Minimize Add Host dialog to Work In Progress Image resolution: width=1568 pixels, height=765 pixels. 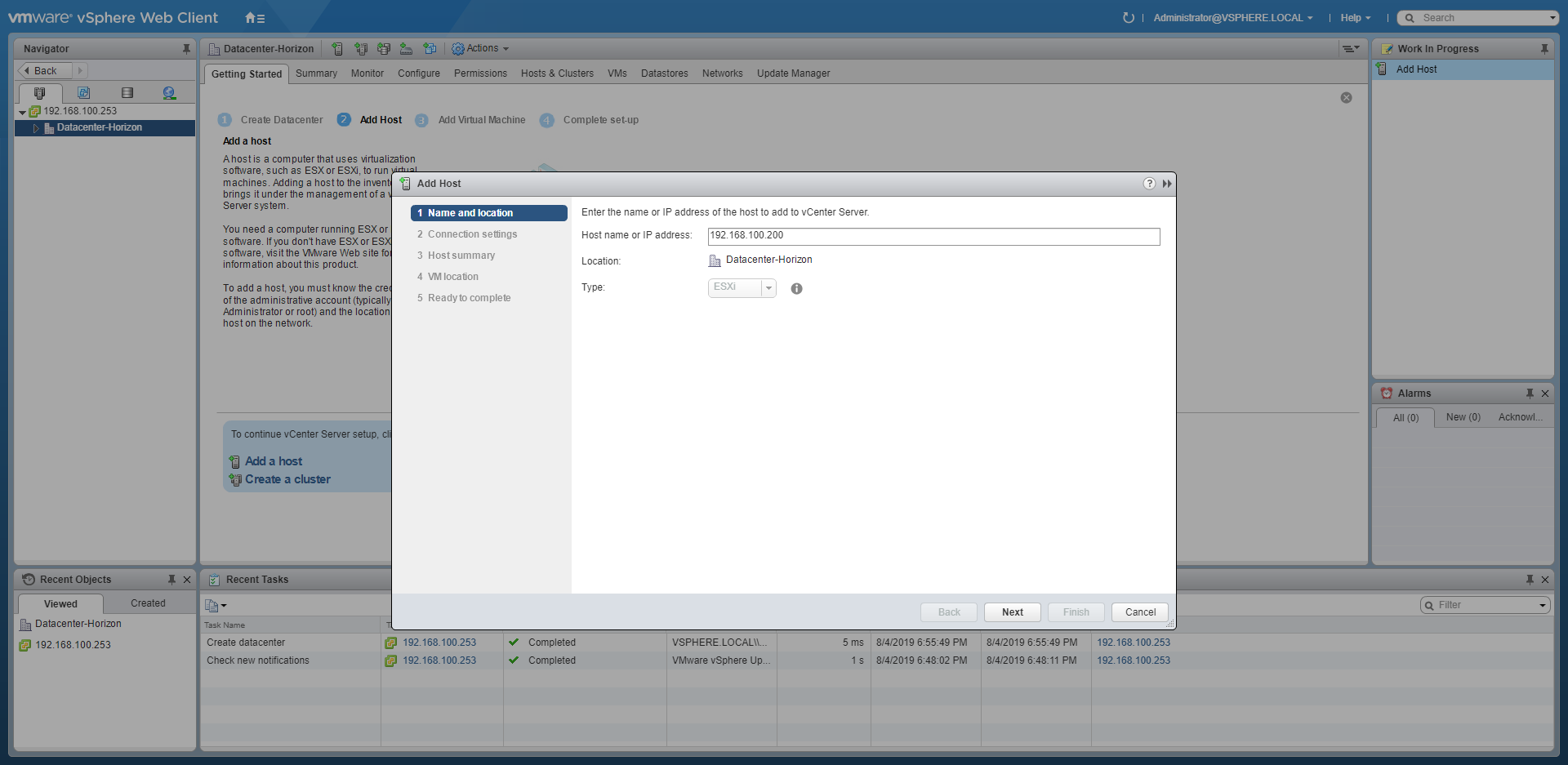pos(1167,184)
